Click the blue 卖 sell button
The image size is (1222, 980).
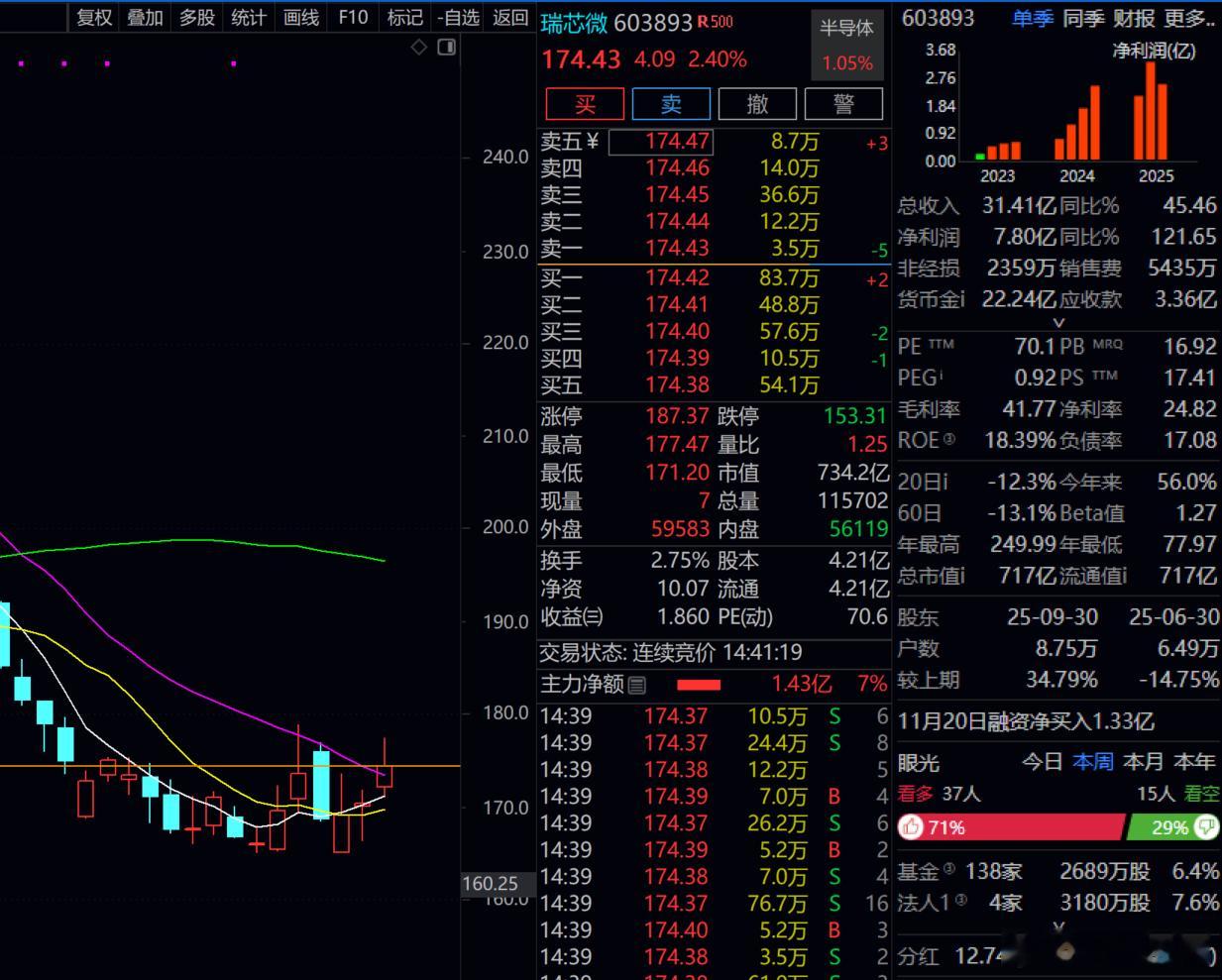pyautogui.click(x=671, y=104)
